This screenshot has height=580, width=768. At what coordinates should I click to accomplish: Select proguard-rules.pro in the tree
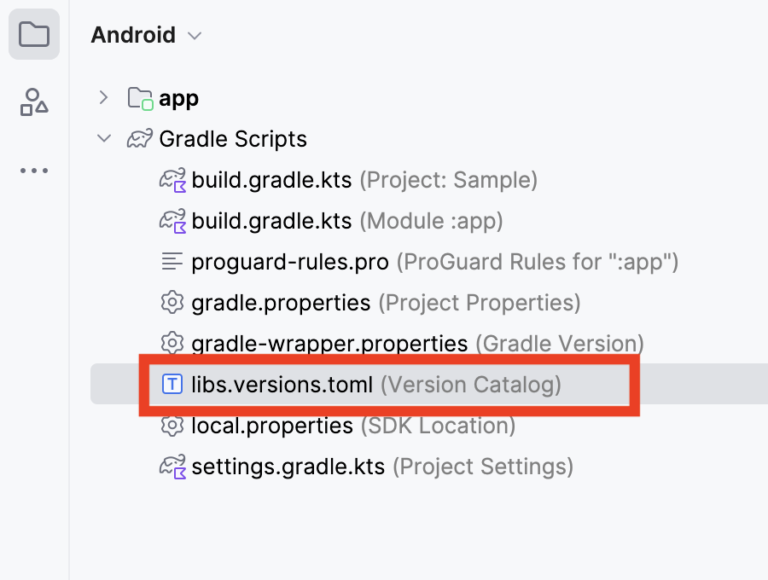290,262
